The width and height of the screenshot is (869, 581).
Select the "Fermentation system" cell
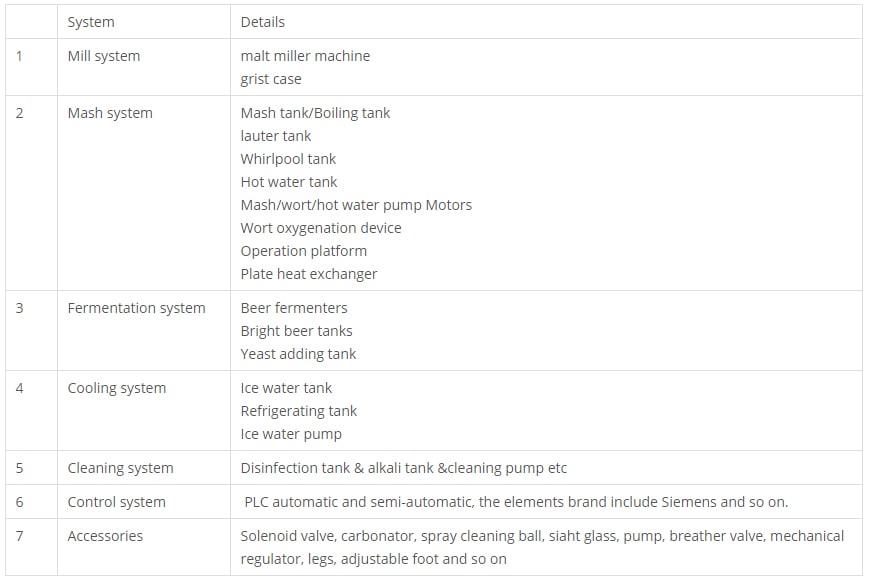(136, 308)
